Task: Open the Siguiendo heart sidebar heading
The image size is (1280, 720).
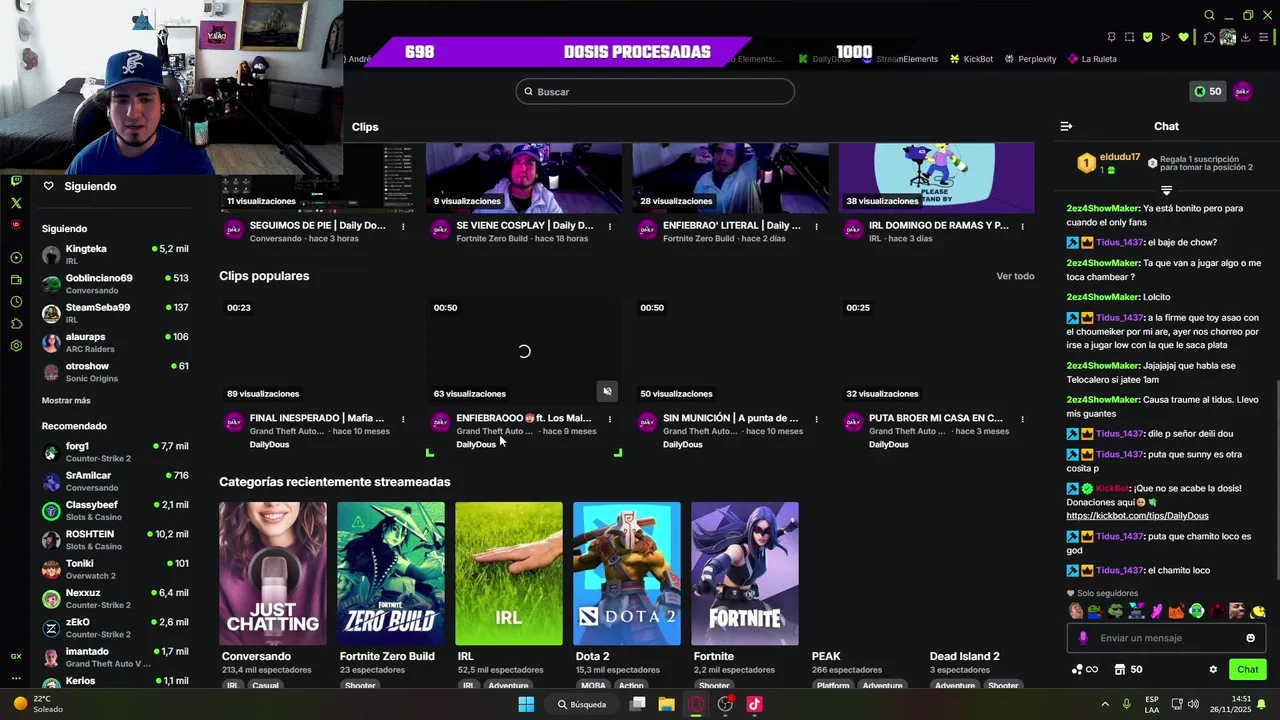Action: click(79, 186)
